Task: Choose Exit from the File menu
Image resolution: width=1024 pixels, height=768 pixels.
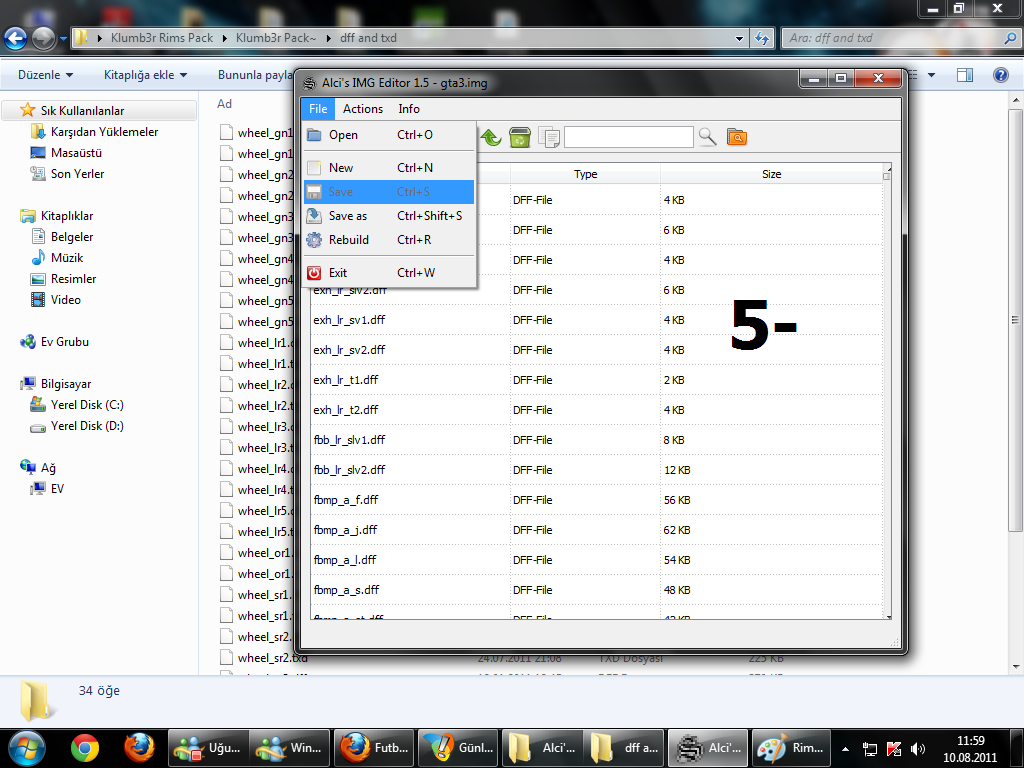Action: (389, 273)
